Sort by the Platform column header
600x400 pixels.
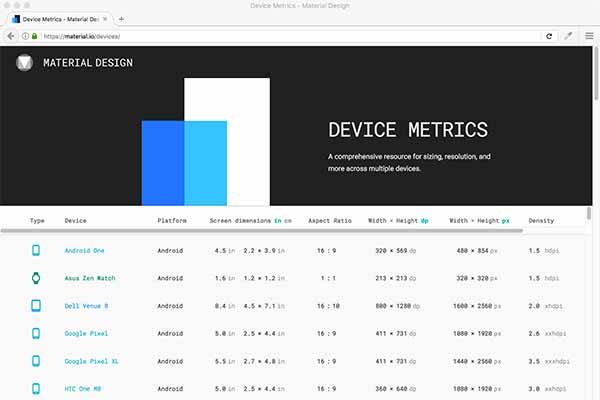pos(172,220)
